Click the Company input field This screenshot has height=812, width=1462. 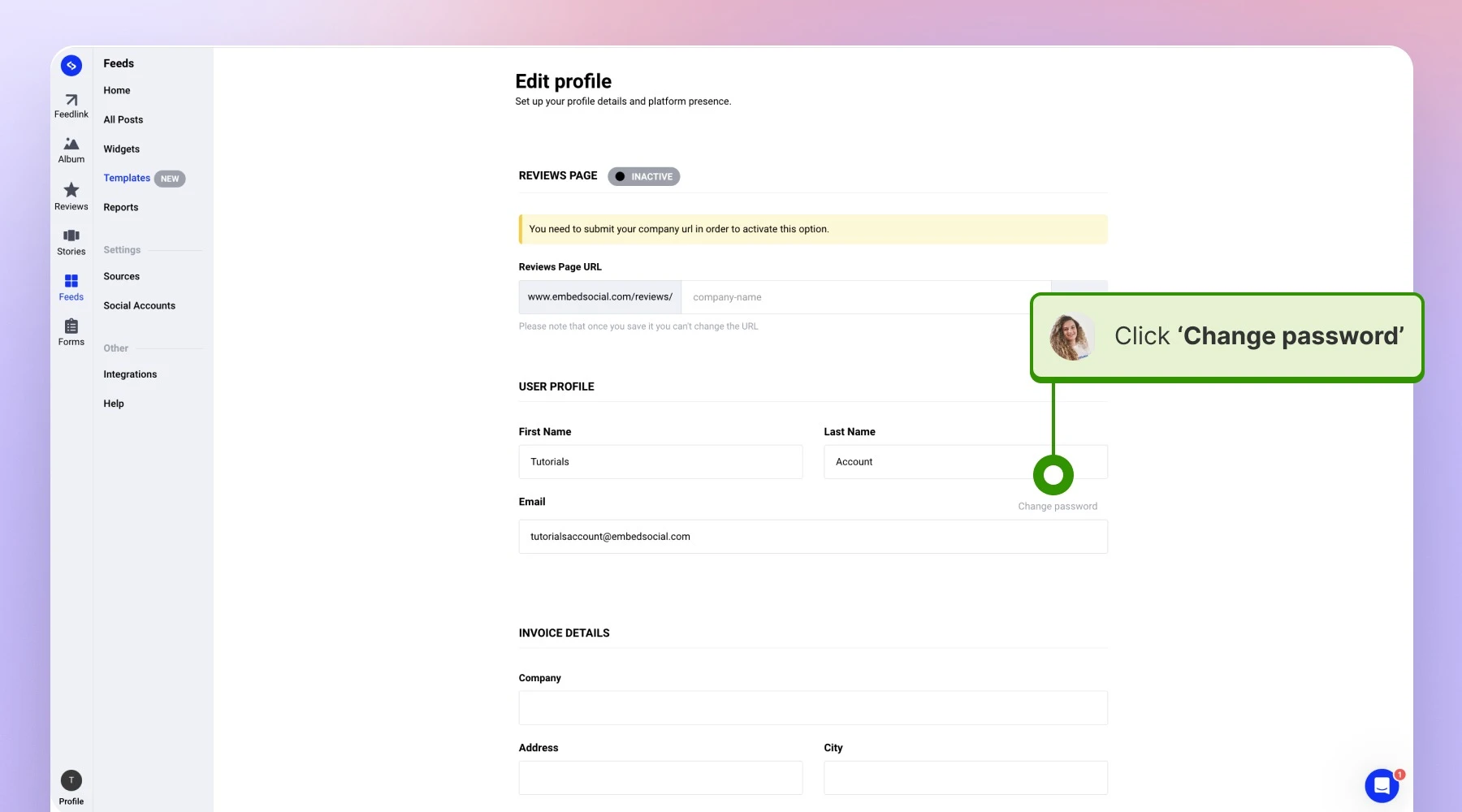[813, 707]
